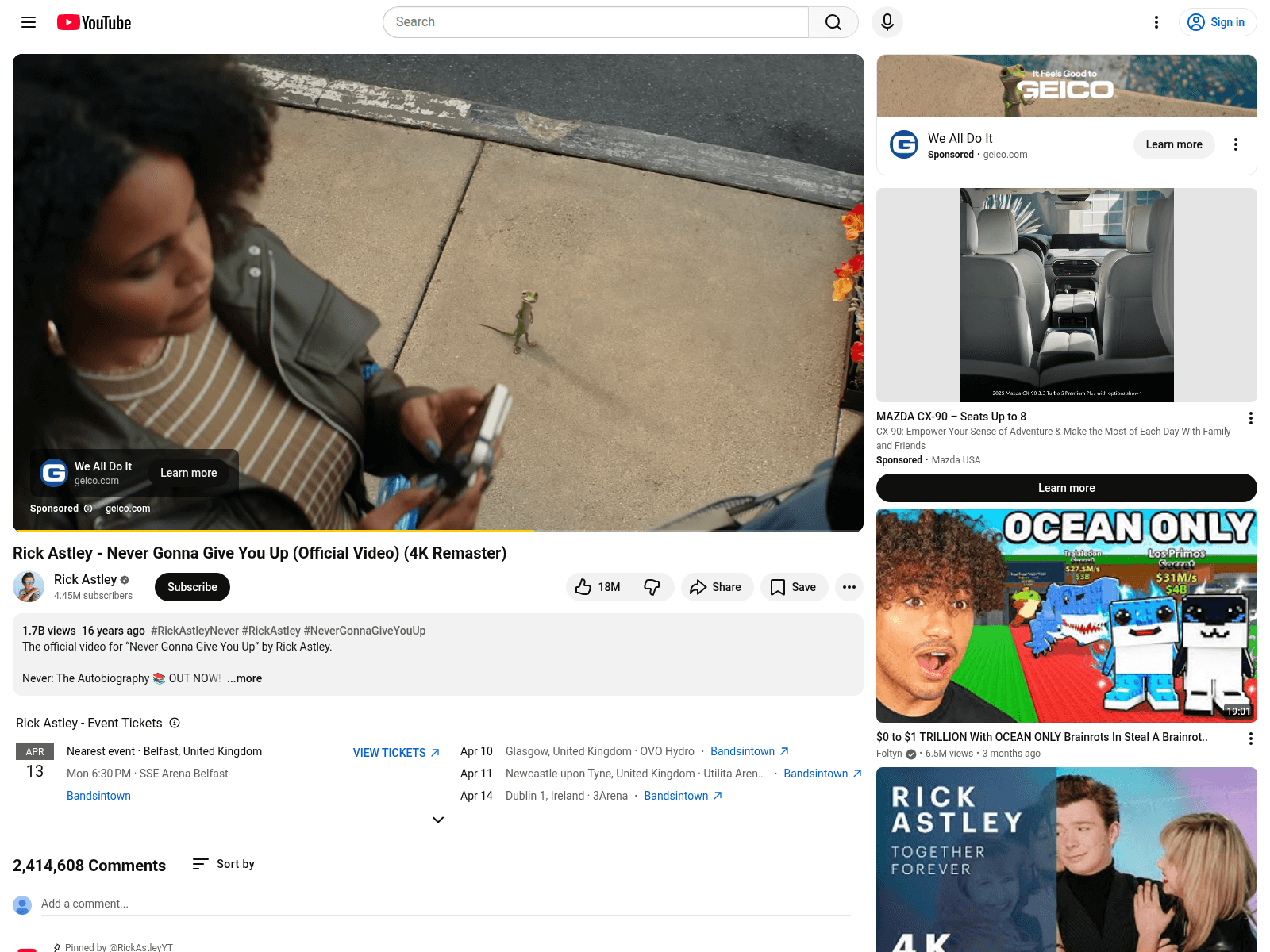The image size is (1270, 952).
Task: Open Rick Astley channel name link
Action: [85, 580]
